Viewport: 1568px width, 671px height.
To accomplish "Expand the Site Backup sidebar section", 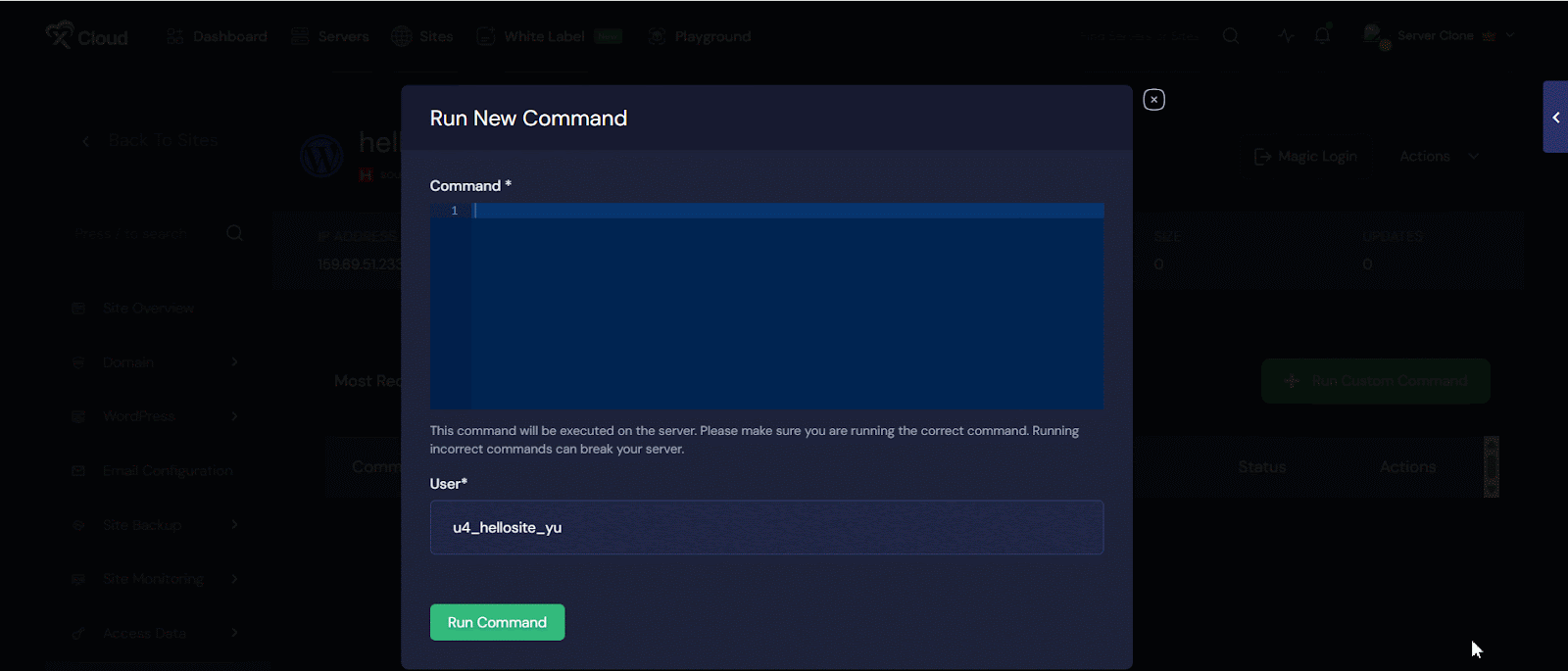I will (x=157, y=525).
